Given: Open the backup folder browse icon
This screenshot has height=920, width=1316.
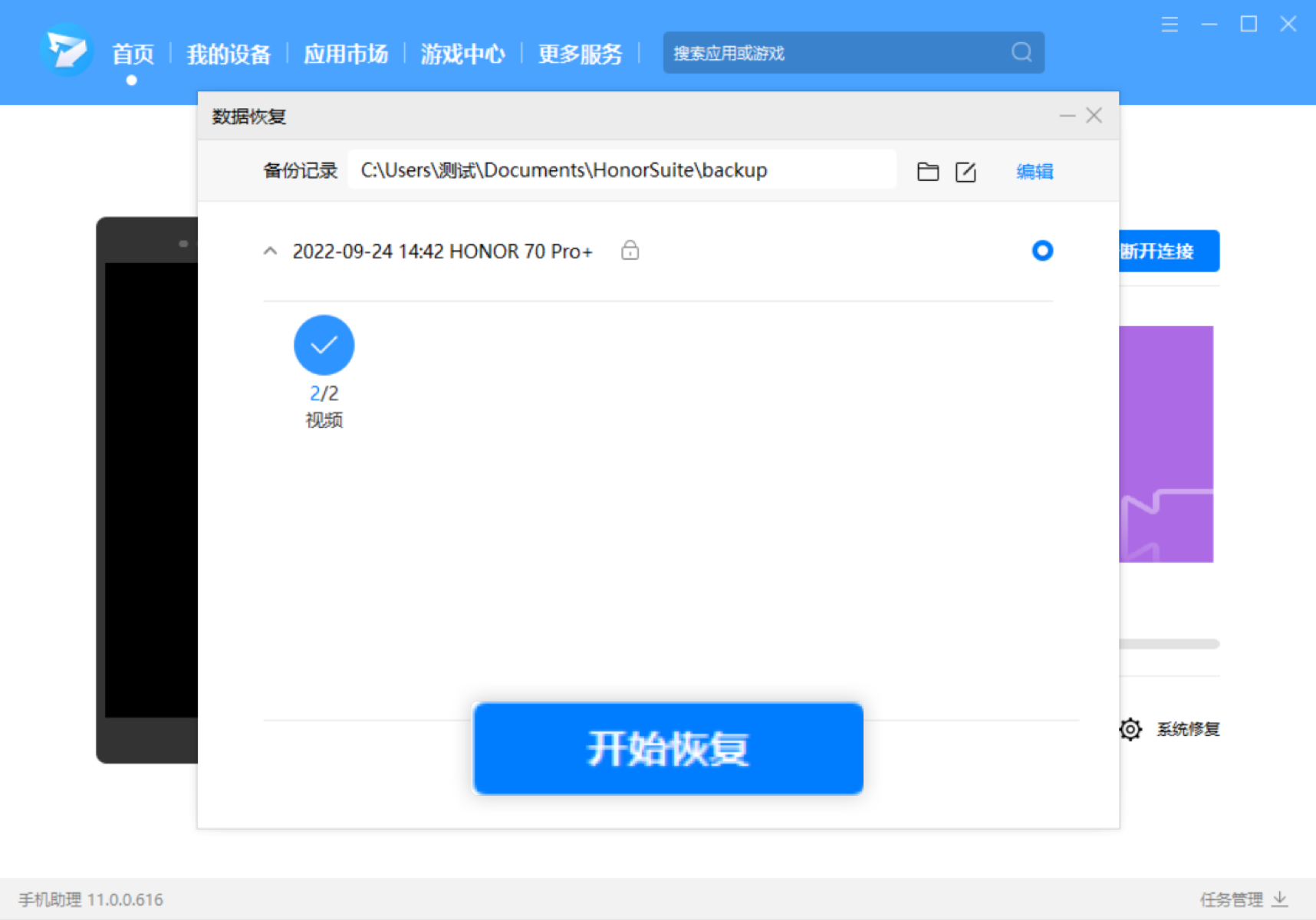Looking at the screenshot, I should (927, 171).
